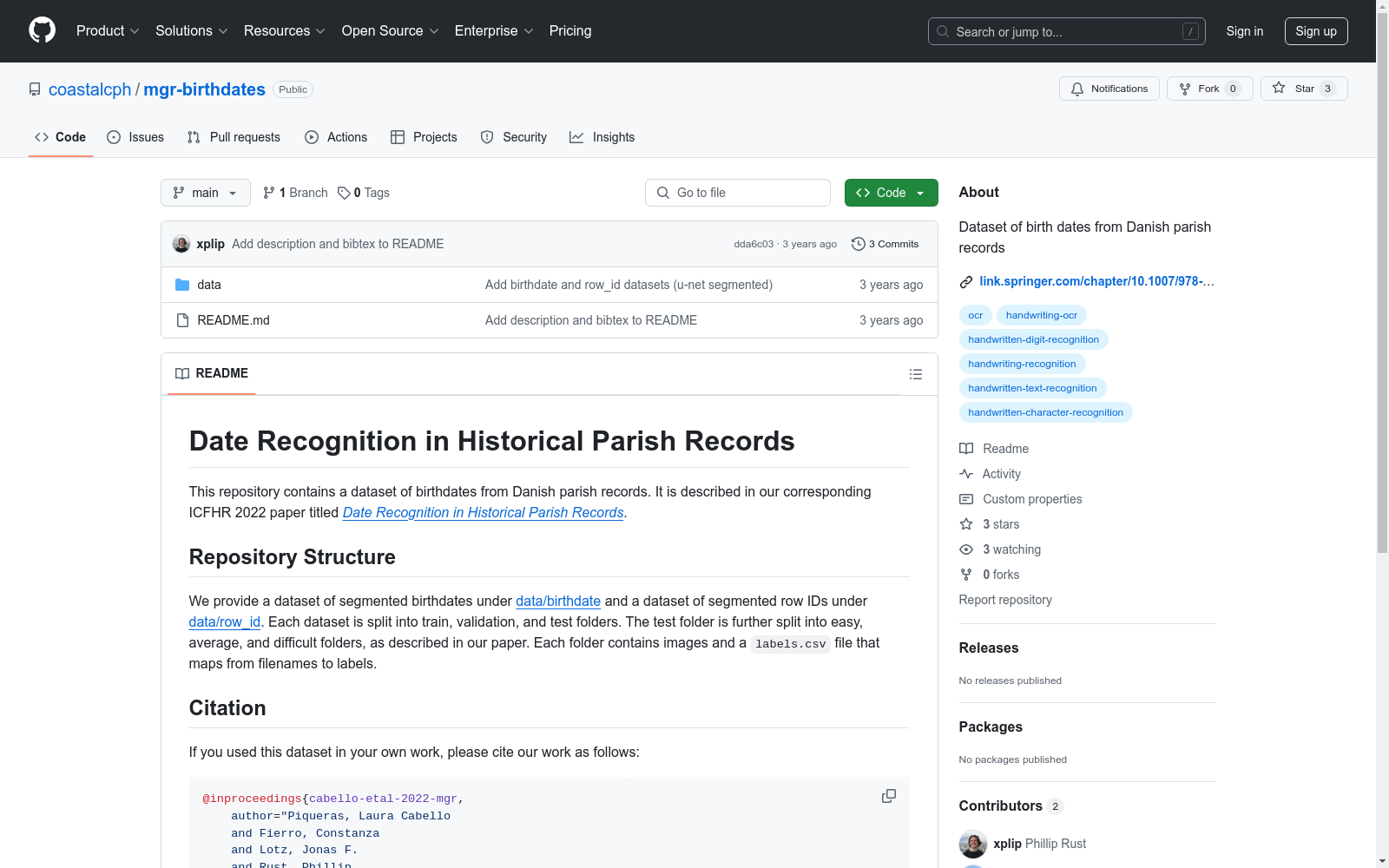This screenshot has height=868, width=1389.
Task: Click the search magnifier icon in header
Action: [943, 31]
